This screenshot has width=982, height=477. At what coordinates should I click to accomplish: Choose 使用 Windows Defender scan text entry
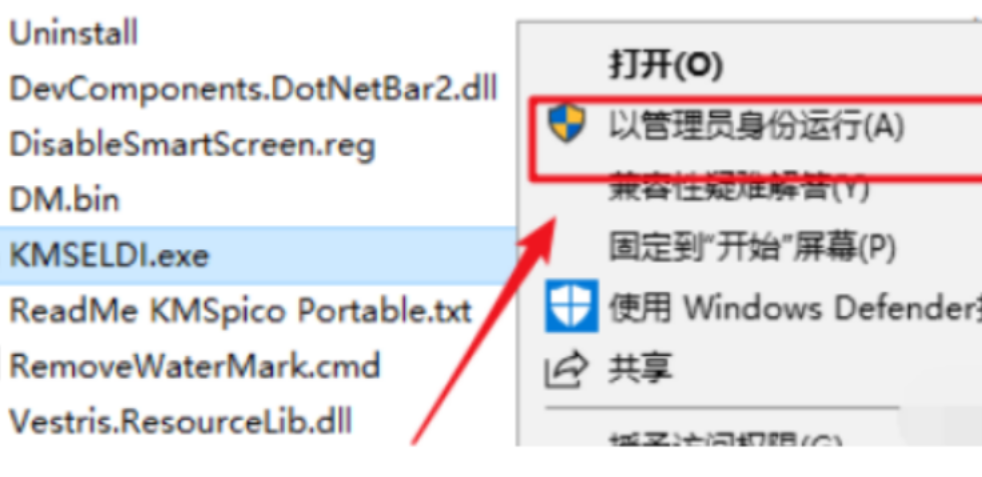795,308
